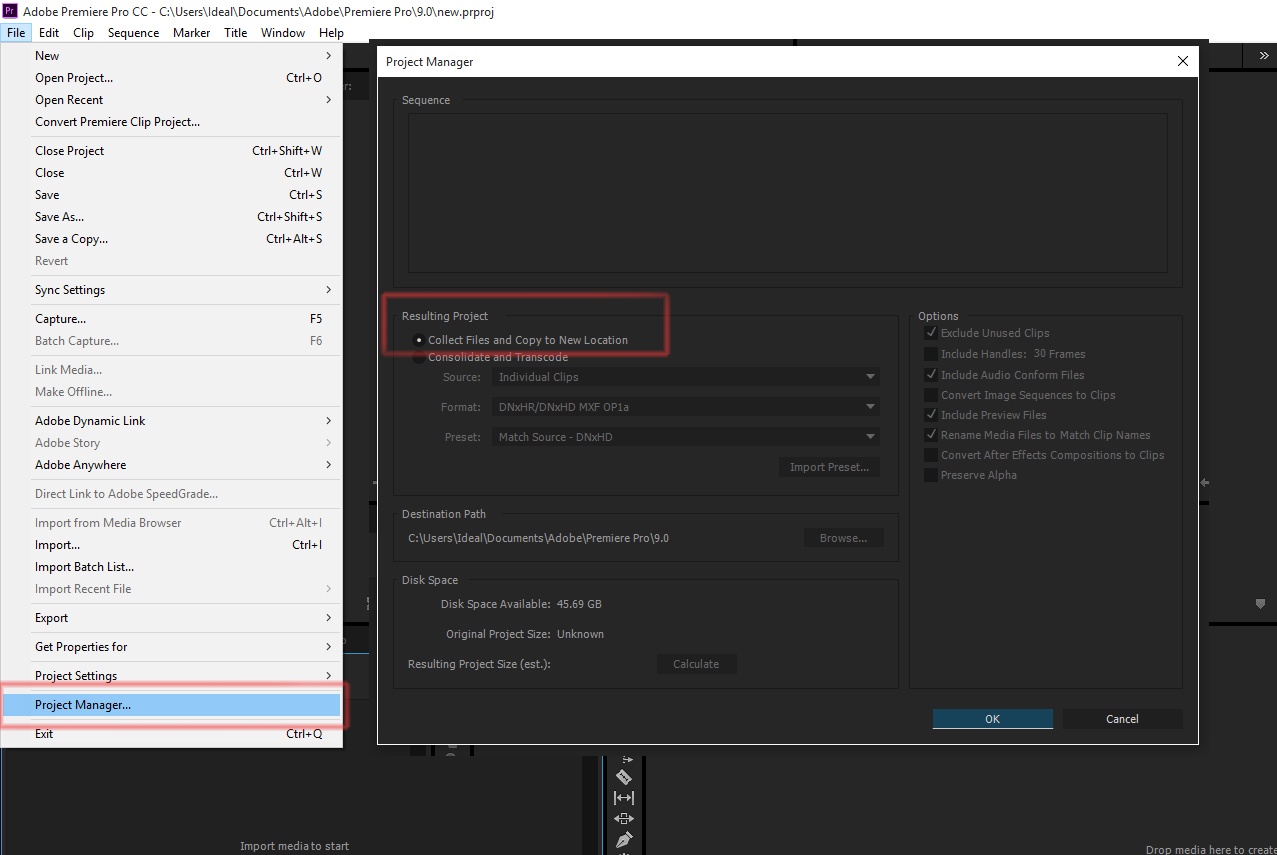The height and width of the screenshot is (855, 1277).
Task: Click OK in Project Manager dialog
Action: [992, 719]
